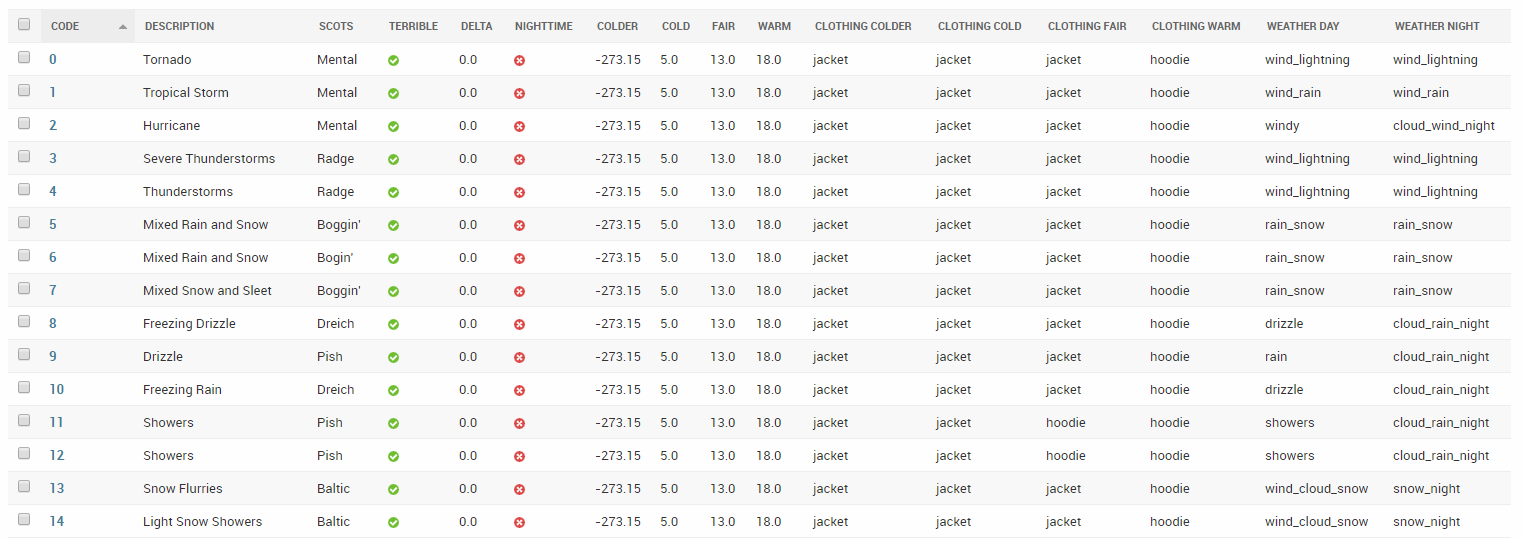Viewport: 1522px width, 538px height.
Task: Tick the checkbox for code 14 row
Action: click(24, 520)
